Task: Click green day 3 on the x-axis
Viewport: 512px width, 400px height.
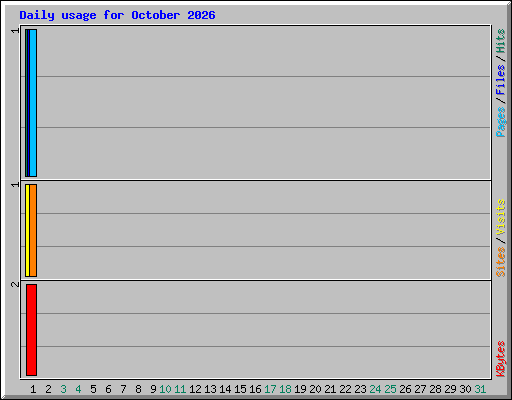Action: click(x=63, y=389)
